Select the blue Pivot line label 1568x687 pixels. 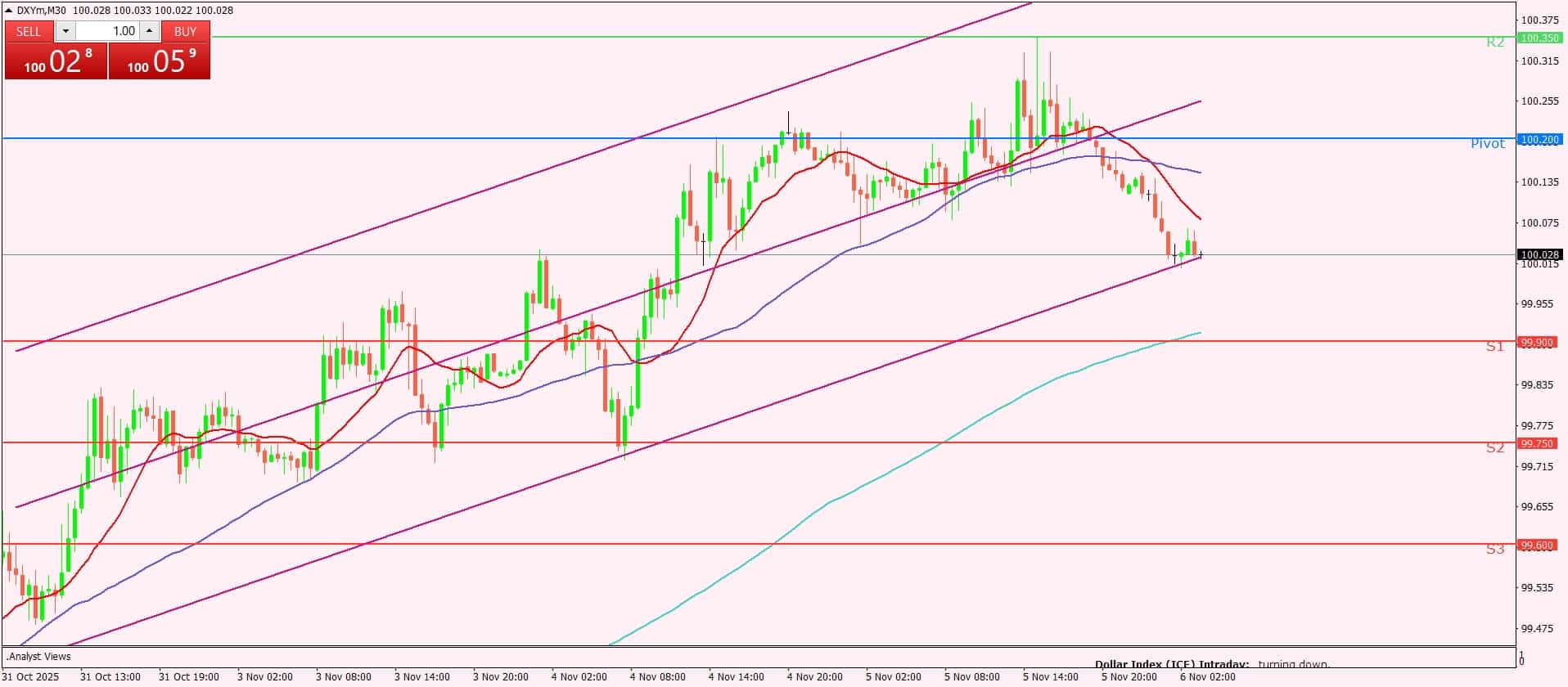[1487, 144]
